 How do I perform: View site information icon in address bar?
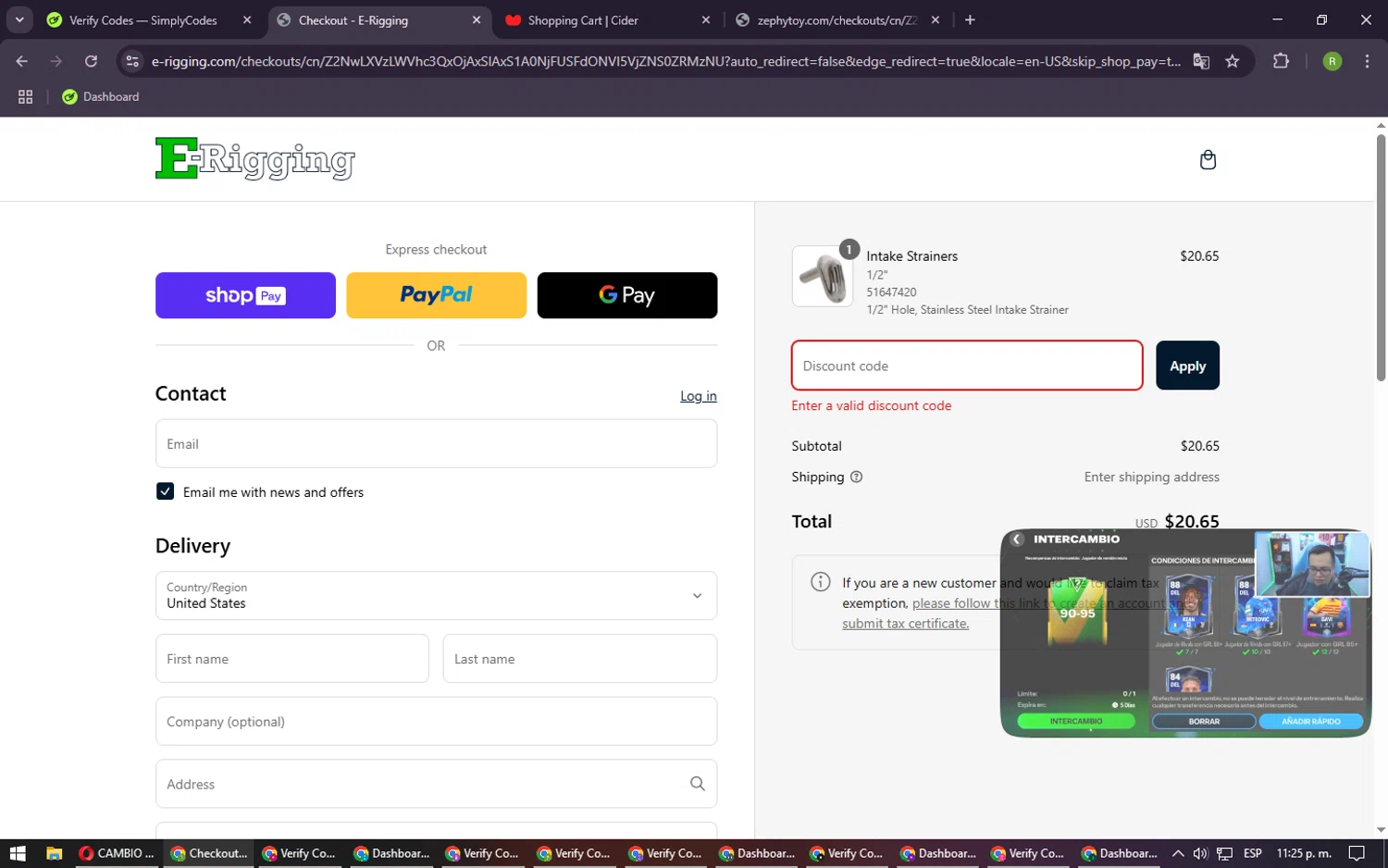[132, 61]
